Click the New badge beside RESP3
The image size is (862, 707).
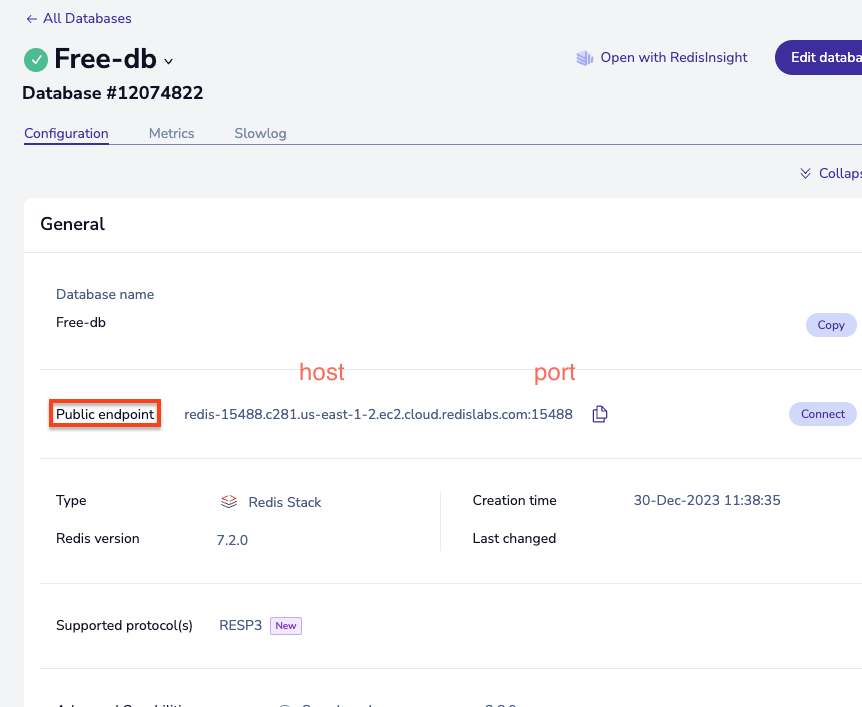coord(286,626)
